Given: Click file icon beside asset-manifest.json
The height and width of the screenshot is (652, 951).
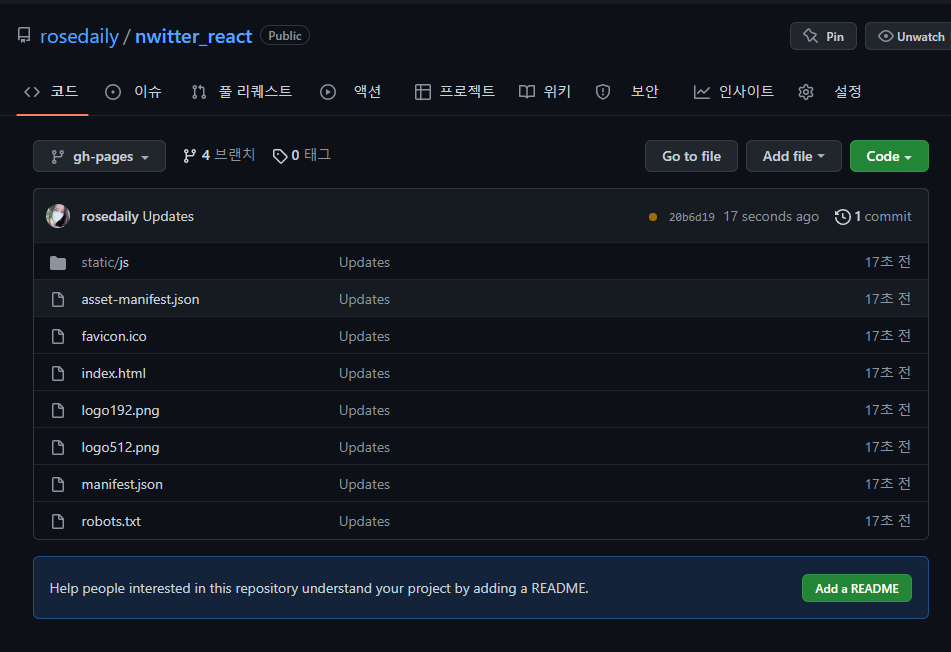Looking at the screenshot, I should [x=58, y=300].
